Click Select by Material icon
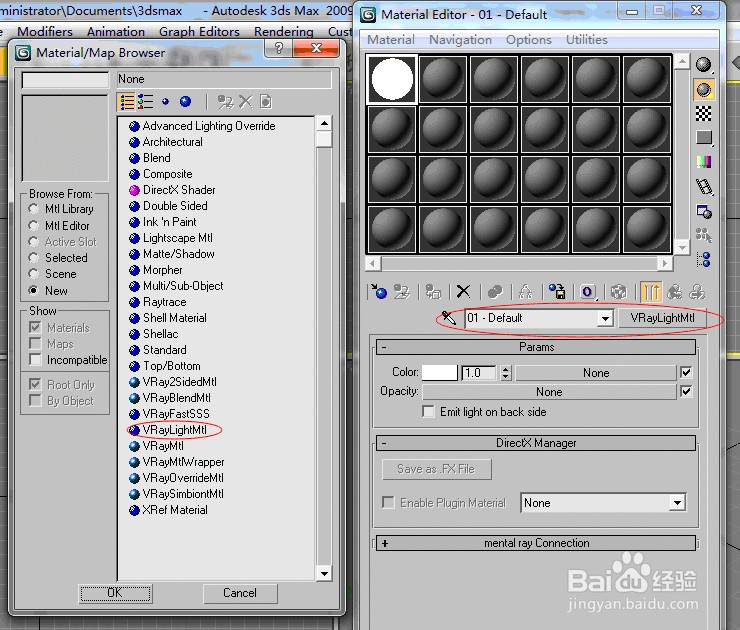The image size is (740, 630). 704,235
